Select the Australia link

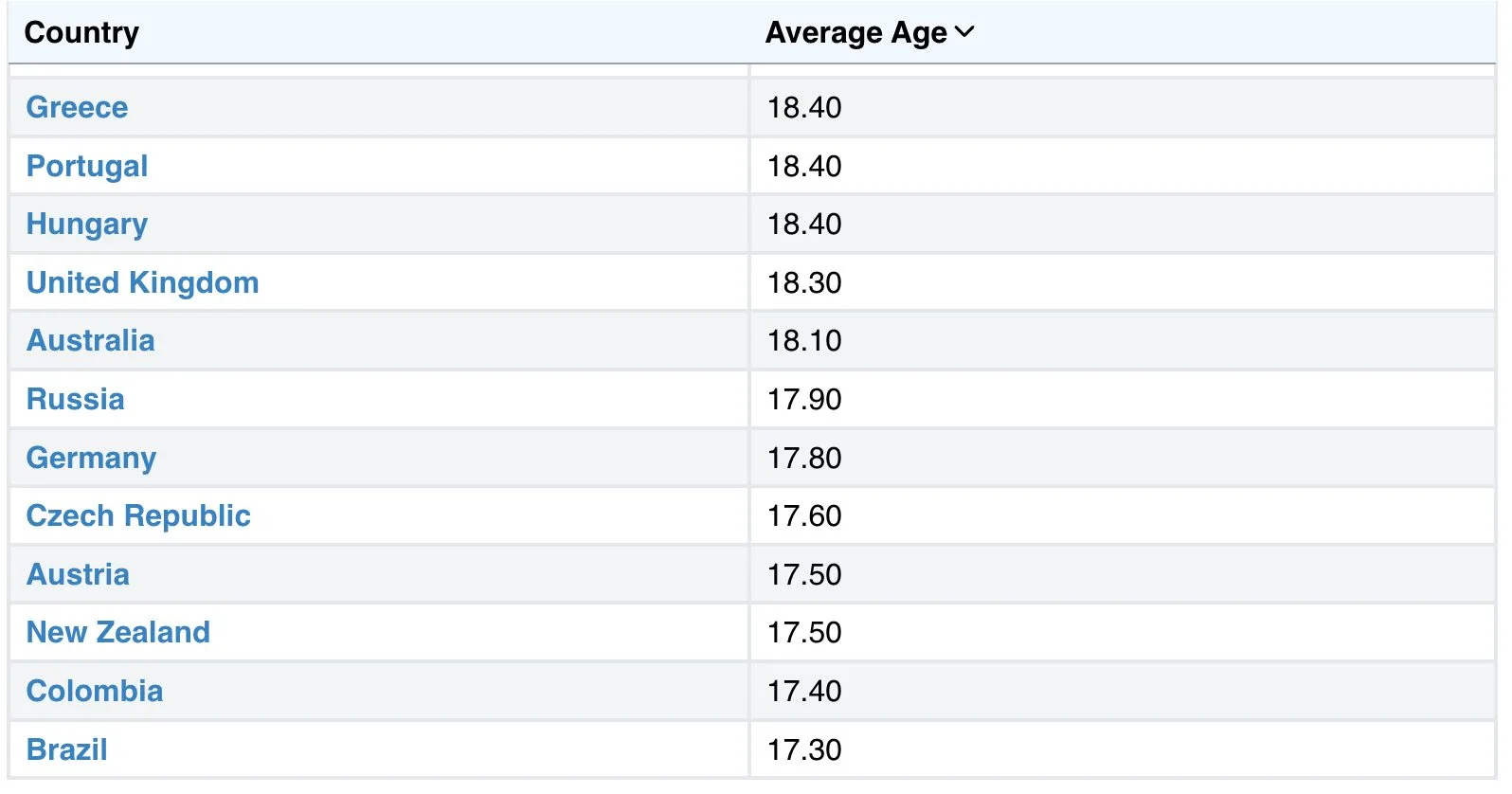[90, 341]
